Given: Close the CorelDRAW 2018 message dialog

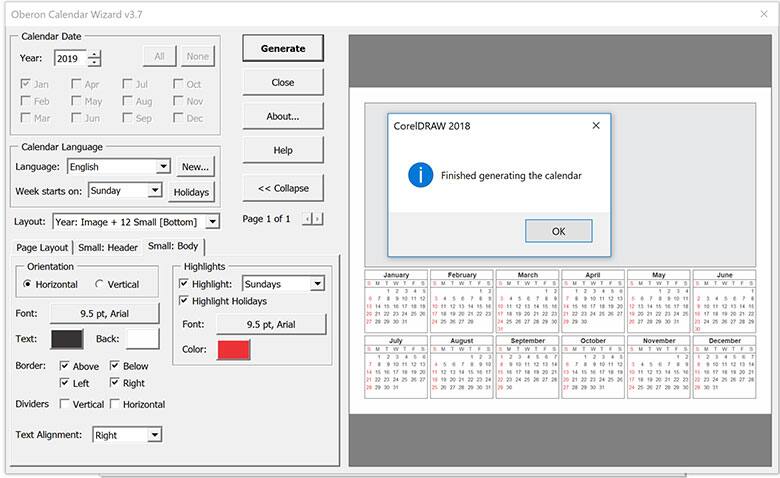Looking at the screenshot, I should (x=596, y=126).
